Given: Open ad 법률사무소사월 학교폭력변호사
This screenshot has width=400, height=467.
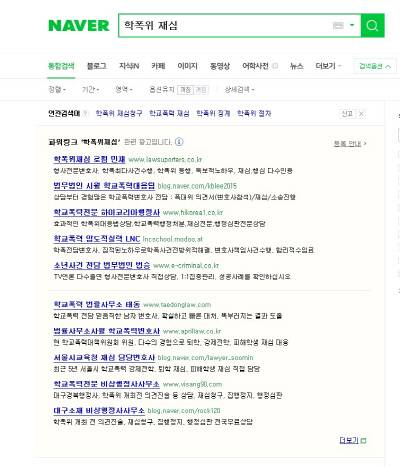Looking at the screenshot, I should pyautogui.click(x=107, y=331).
